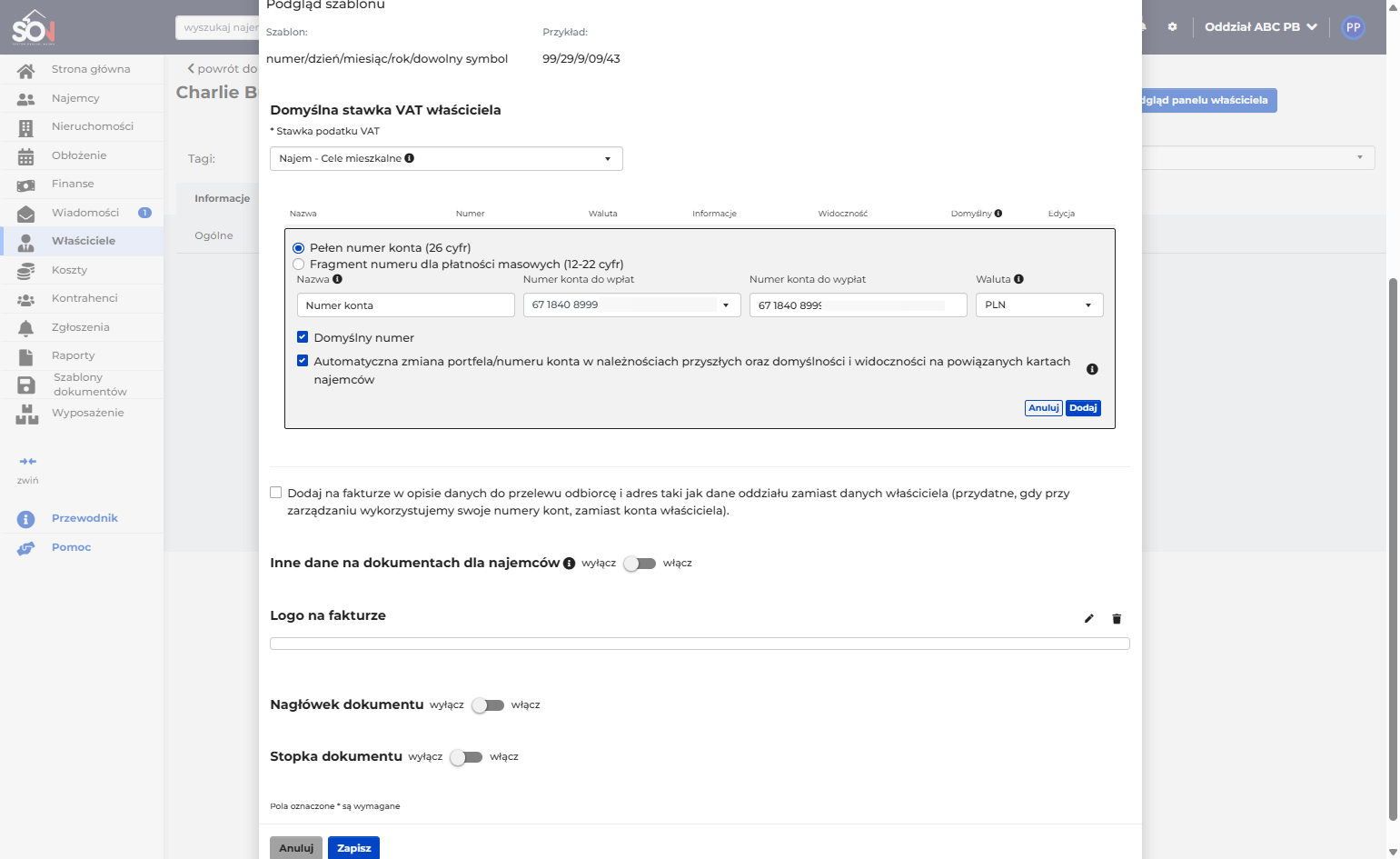Open Przewodnik guide link

coord(84,518)
